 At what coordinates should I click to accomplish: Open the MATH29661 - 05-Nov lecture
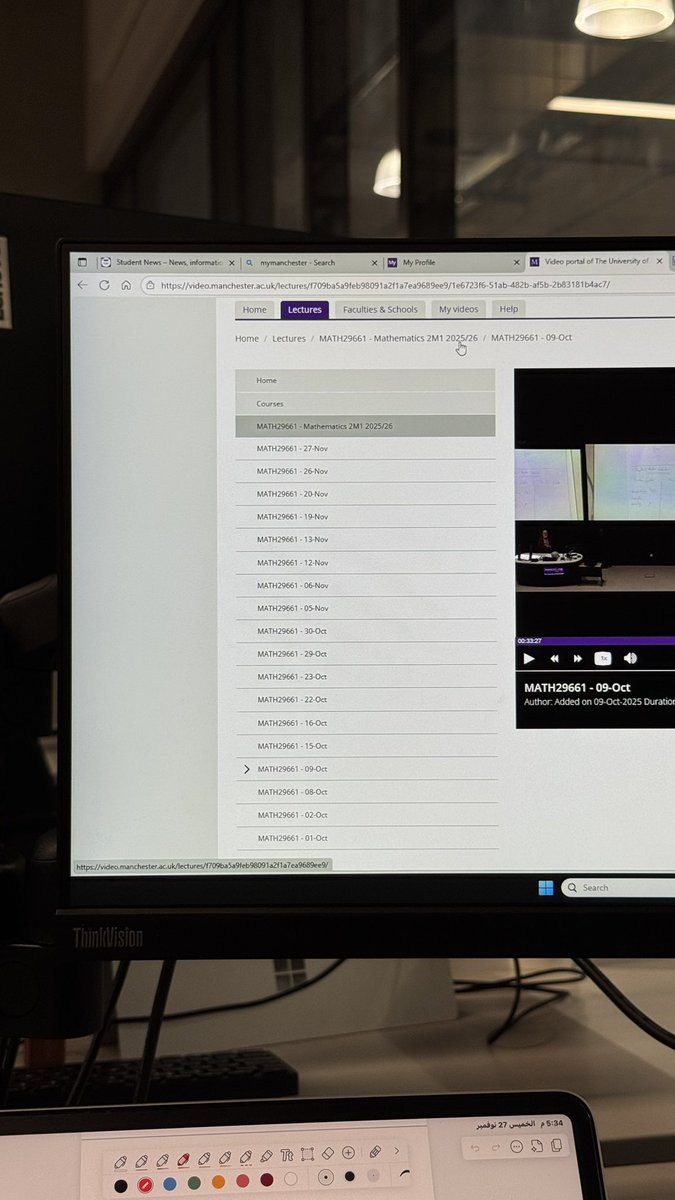click(366, 608)
